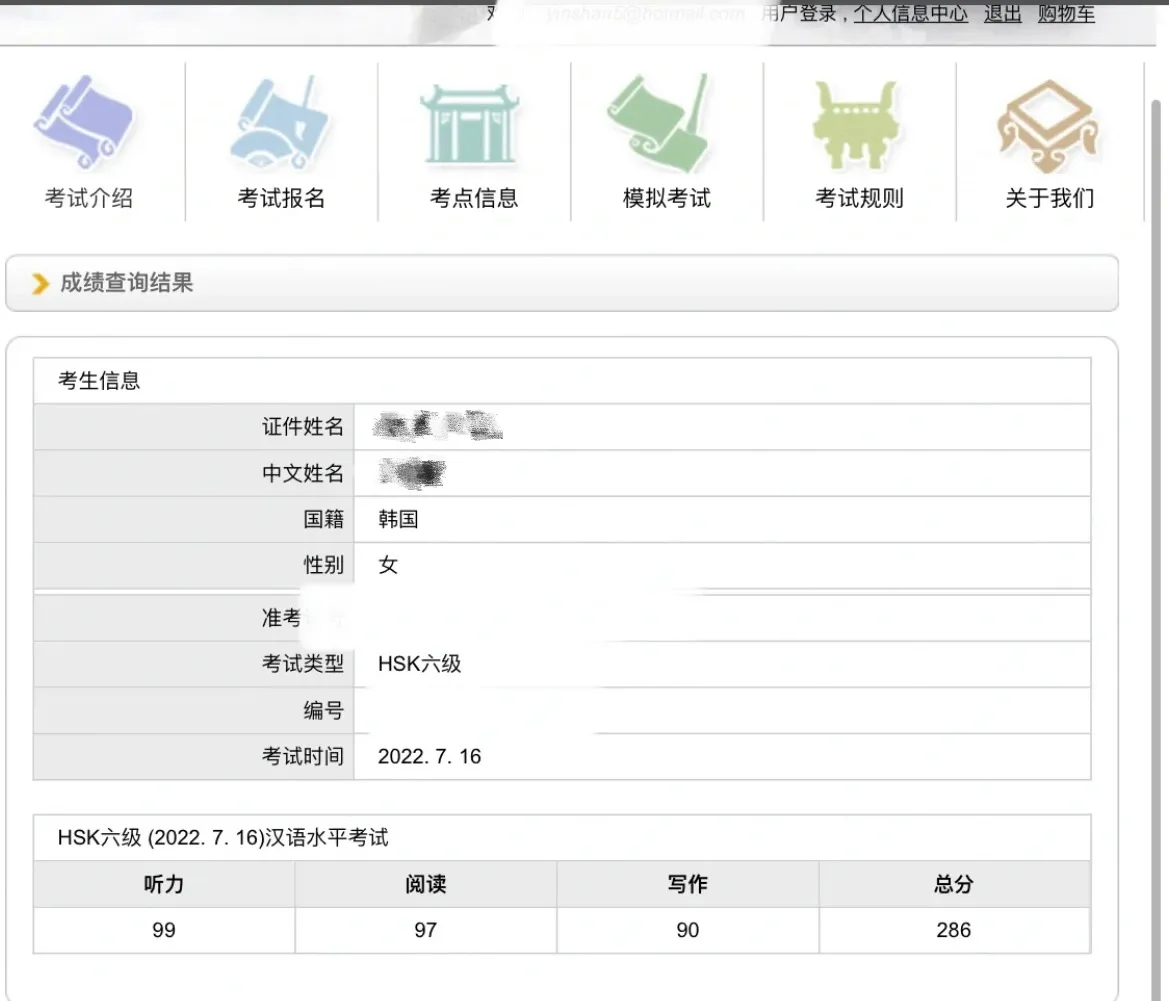Screen dimensions: 1169x1001
Task: Go to 模拟考试 menu label
Action: click(x=667, y=198)
